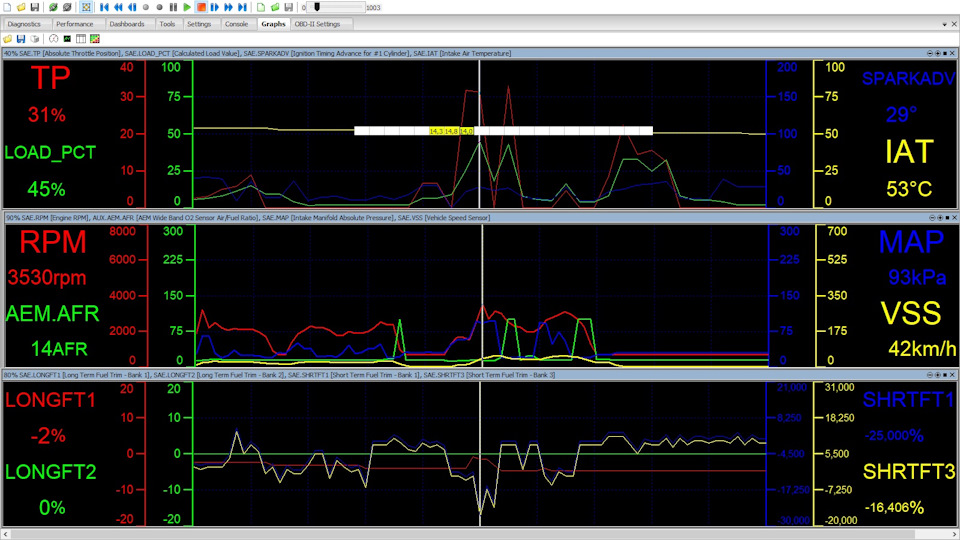The height and width of the screenshot is (540, 960).
Task: Click the table view icon
Action: pyautogui.click(x=81, y=39)
